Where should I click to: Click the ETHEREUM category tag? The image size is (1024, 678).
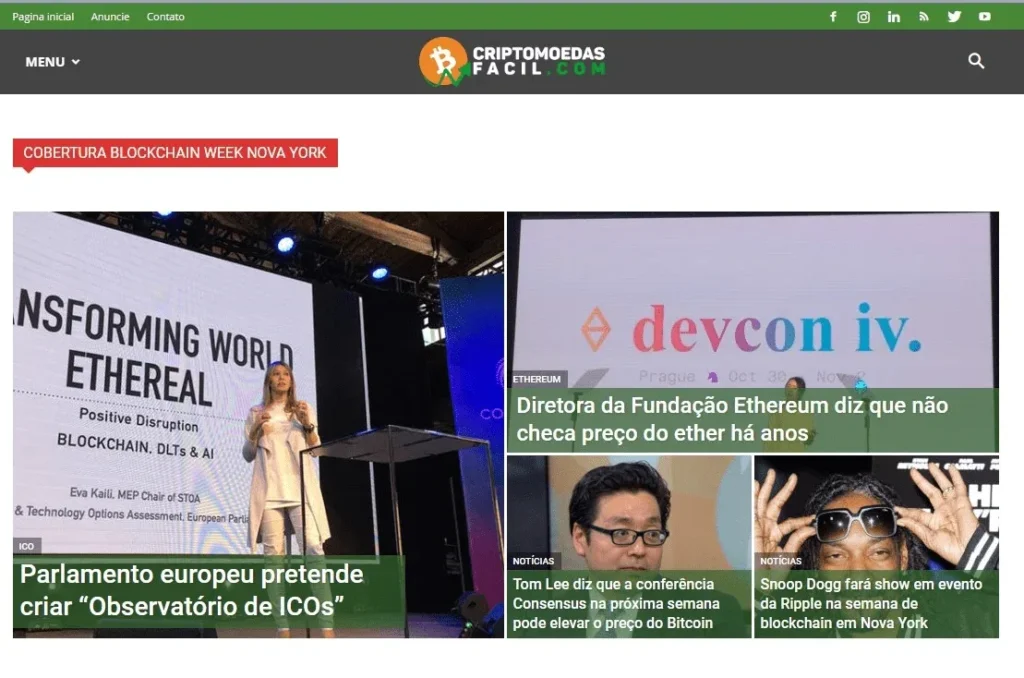(537, 379)
